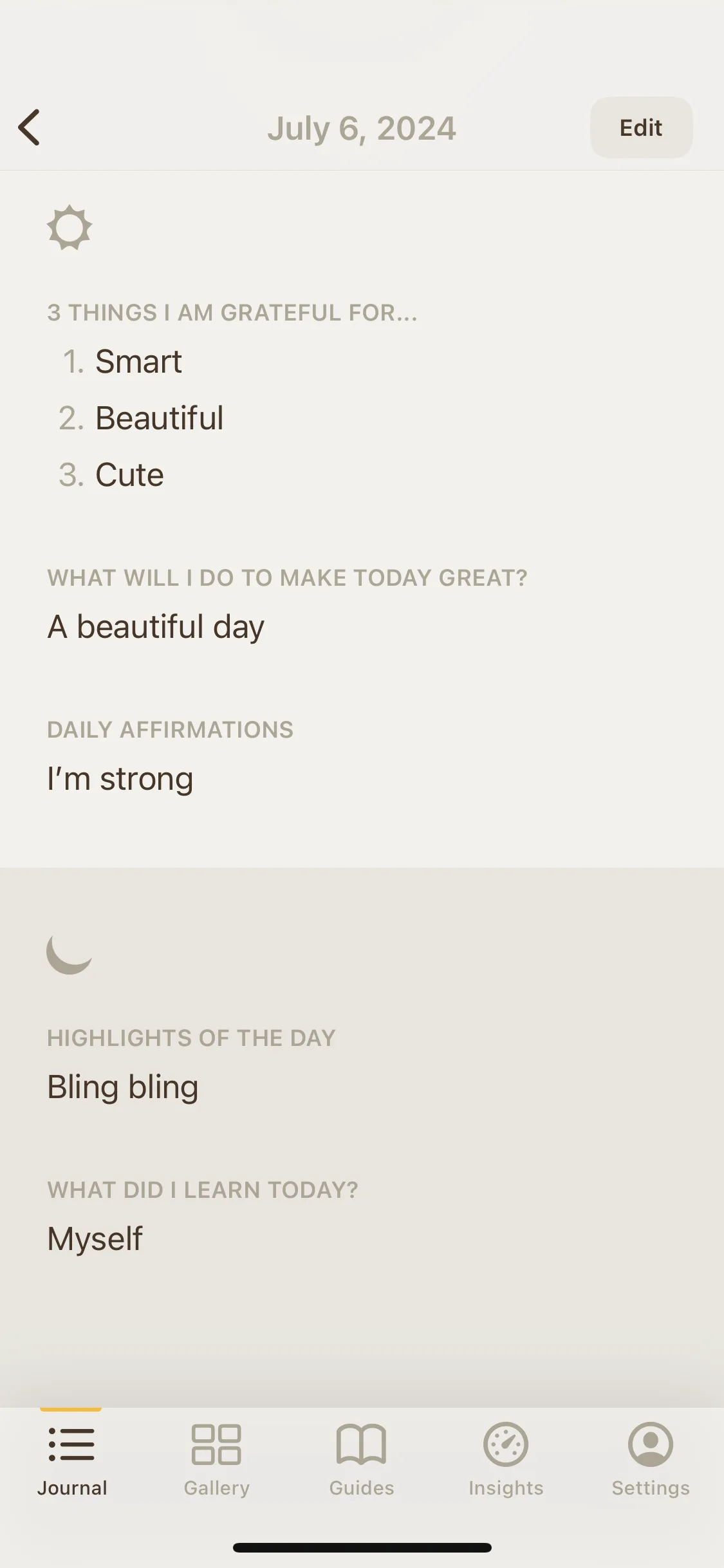Open the Guides book icon
This screenshot has height=1568, width=724.
pyautogui.click(x=362, y=1444)
